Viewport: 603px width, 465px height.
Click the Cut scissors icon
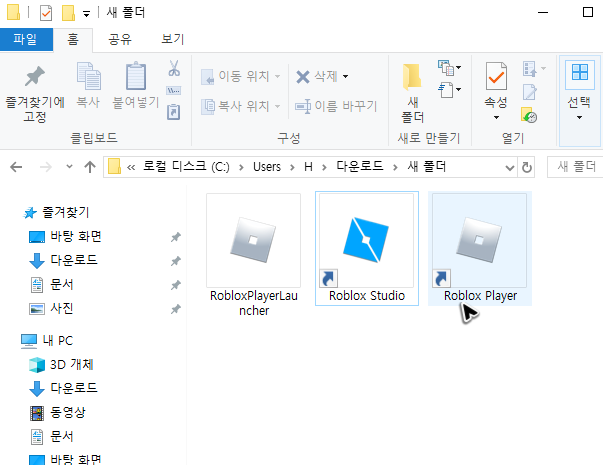coord(174,68)
